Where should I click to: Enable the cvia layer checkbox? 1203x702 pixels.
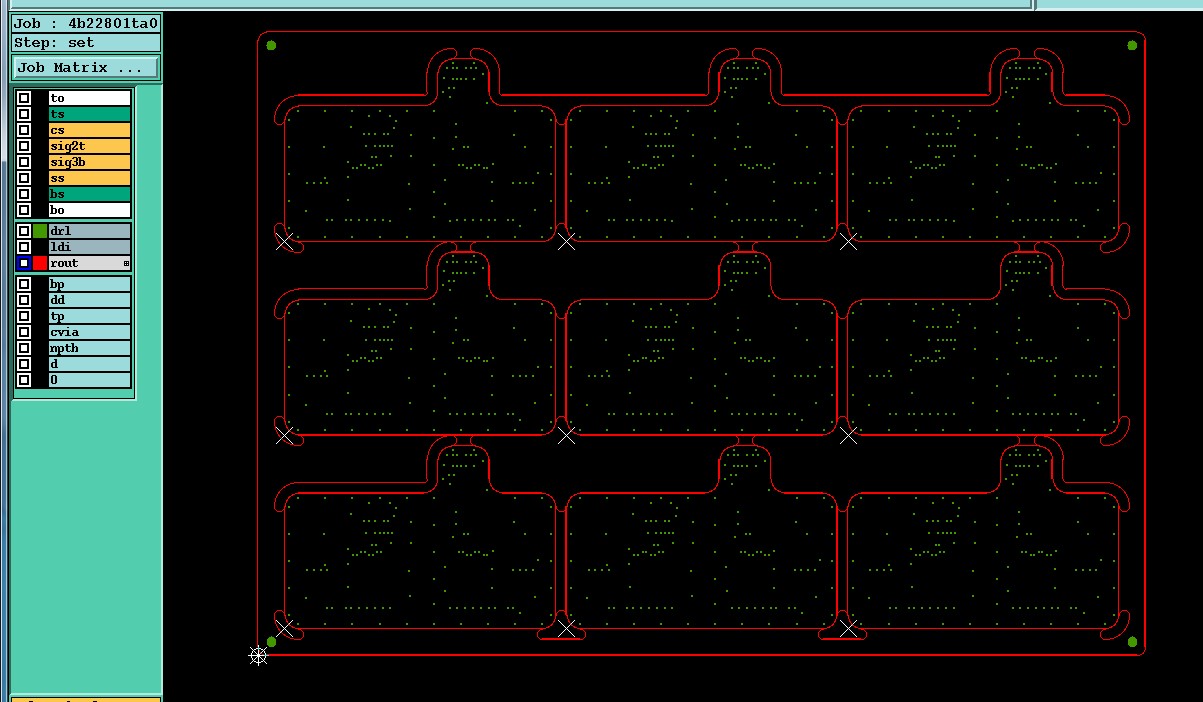click(24, 332)
